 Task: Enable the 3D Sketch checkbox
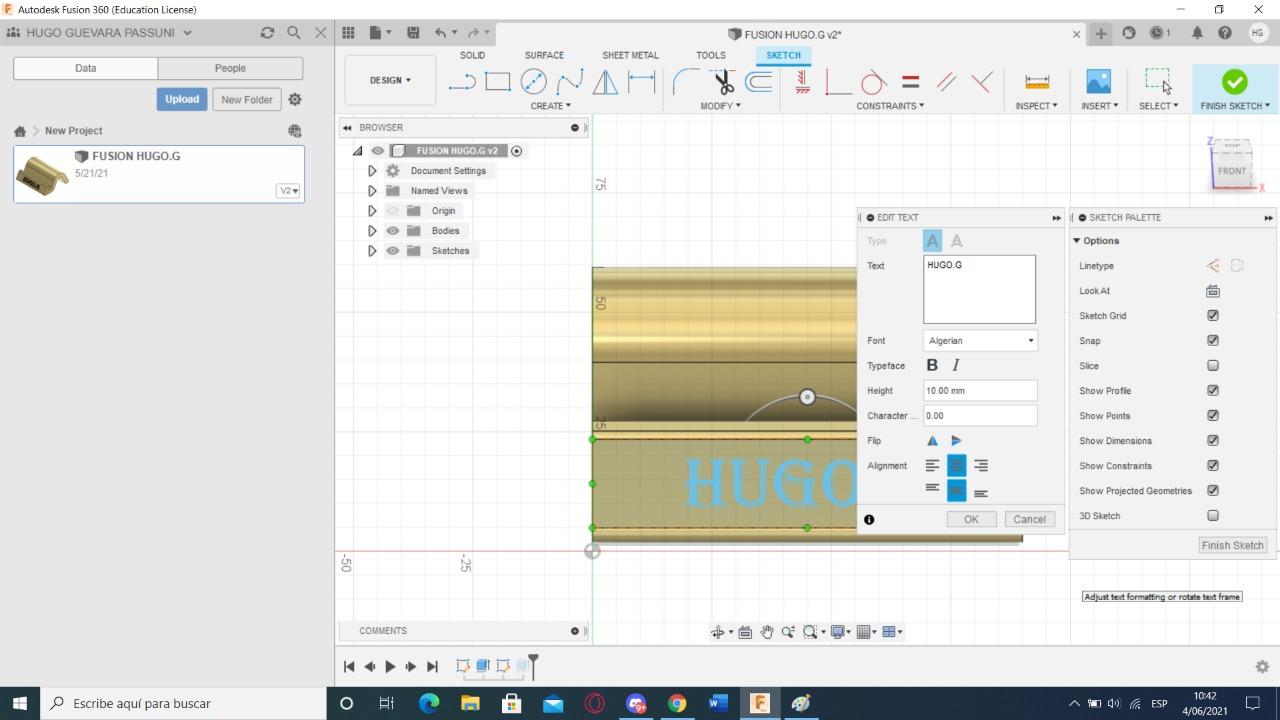tap(1213, 516)
